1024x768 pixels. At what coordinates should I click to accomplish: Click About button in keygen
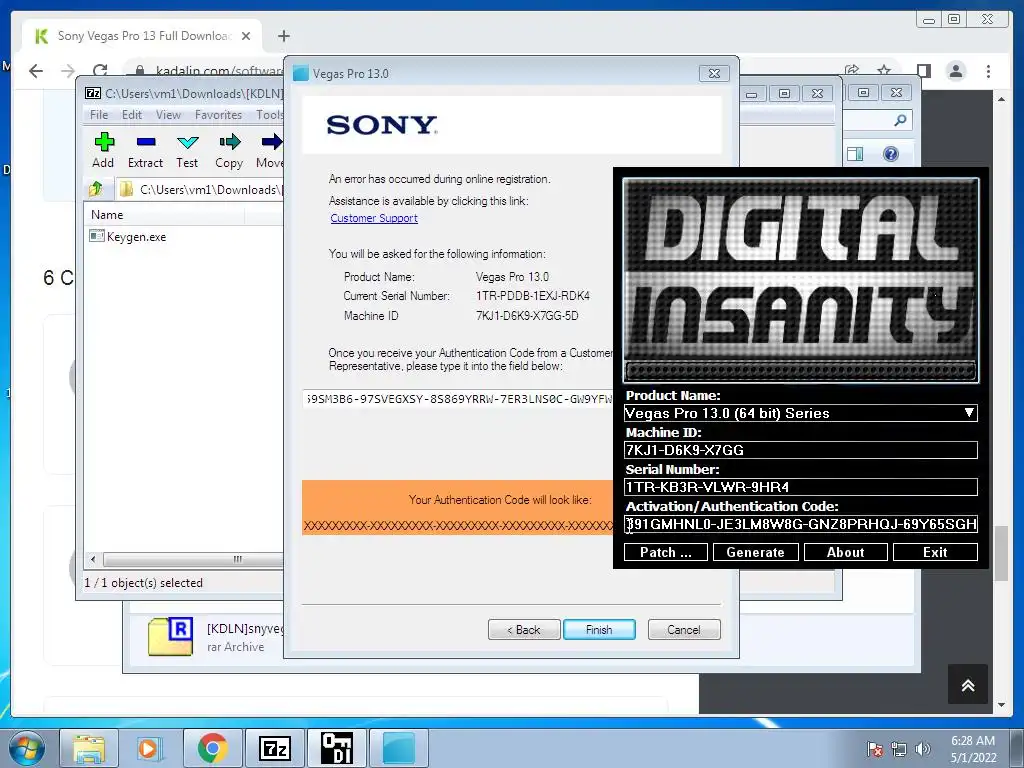[x=846, y=552]
